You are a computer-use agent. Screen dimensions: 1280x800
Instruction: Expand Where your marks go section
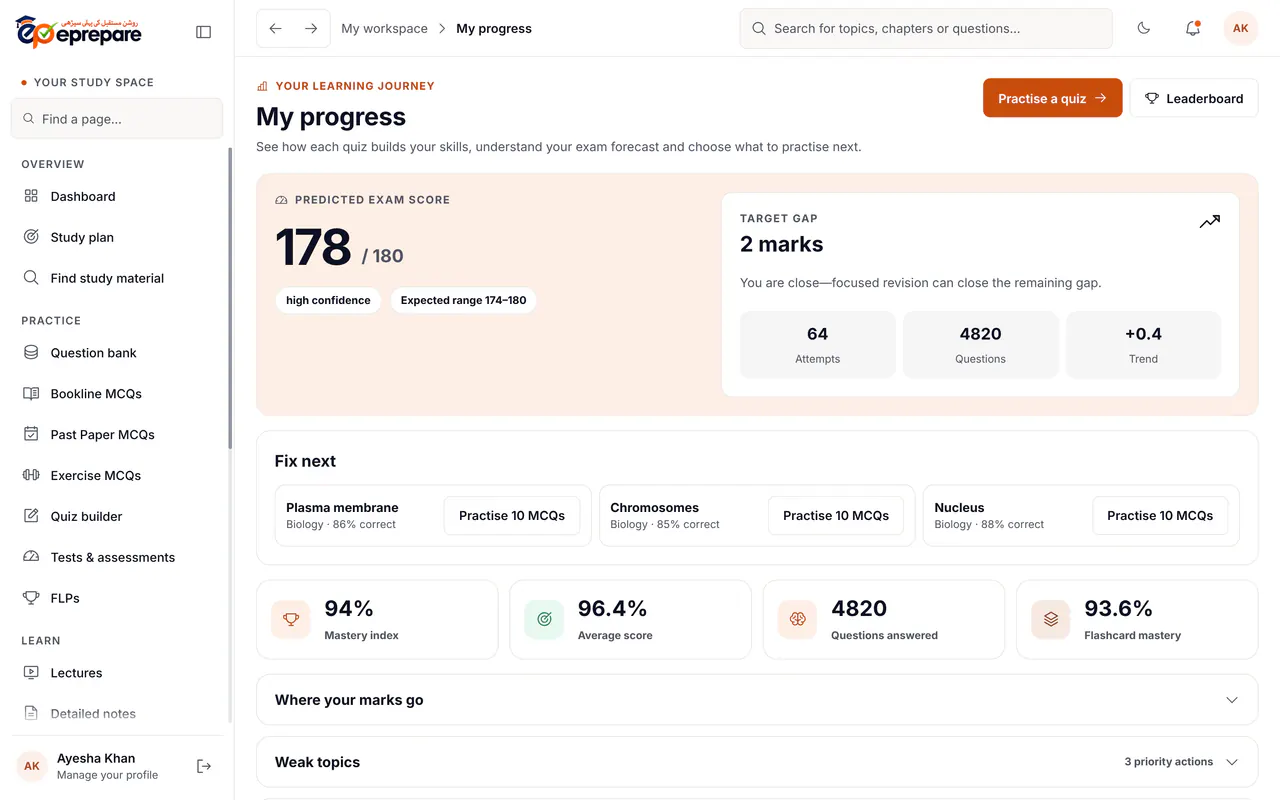pos(757,700)
